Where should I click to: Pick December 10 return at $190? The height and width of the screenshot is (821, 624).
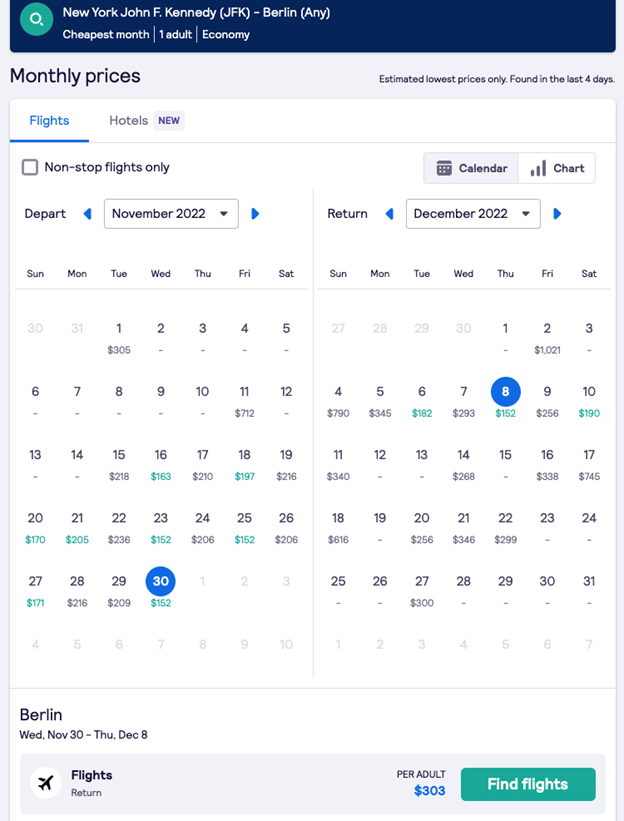[x=589, y=402]
